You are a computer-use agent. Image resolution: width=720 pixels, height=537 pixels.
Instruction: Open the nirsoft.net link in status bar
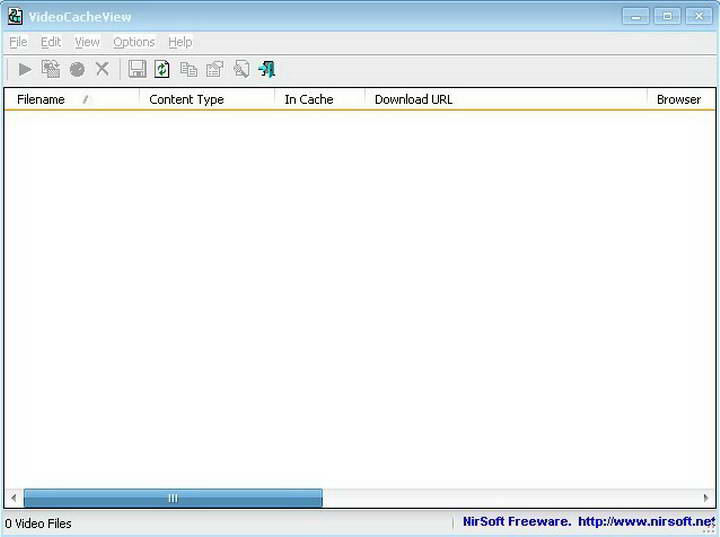pos(646,522)
